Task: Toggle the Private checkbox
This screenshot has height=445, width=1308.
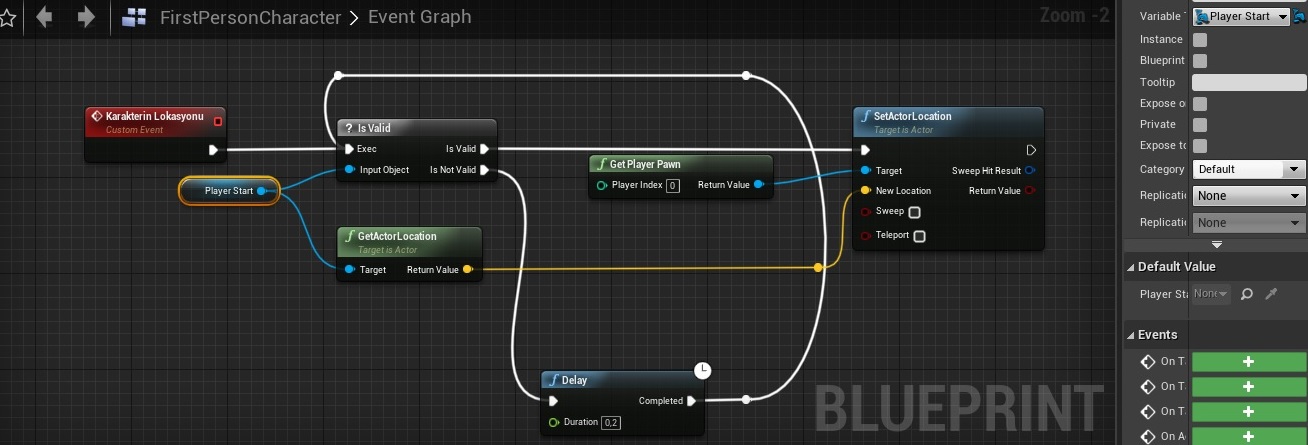Action: point(1200,125)
